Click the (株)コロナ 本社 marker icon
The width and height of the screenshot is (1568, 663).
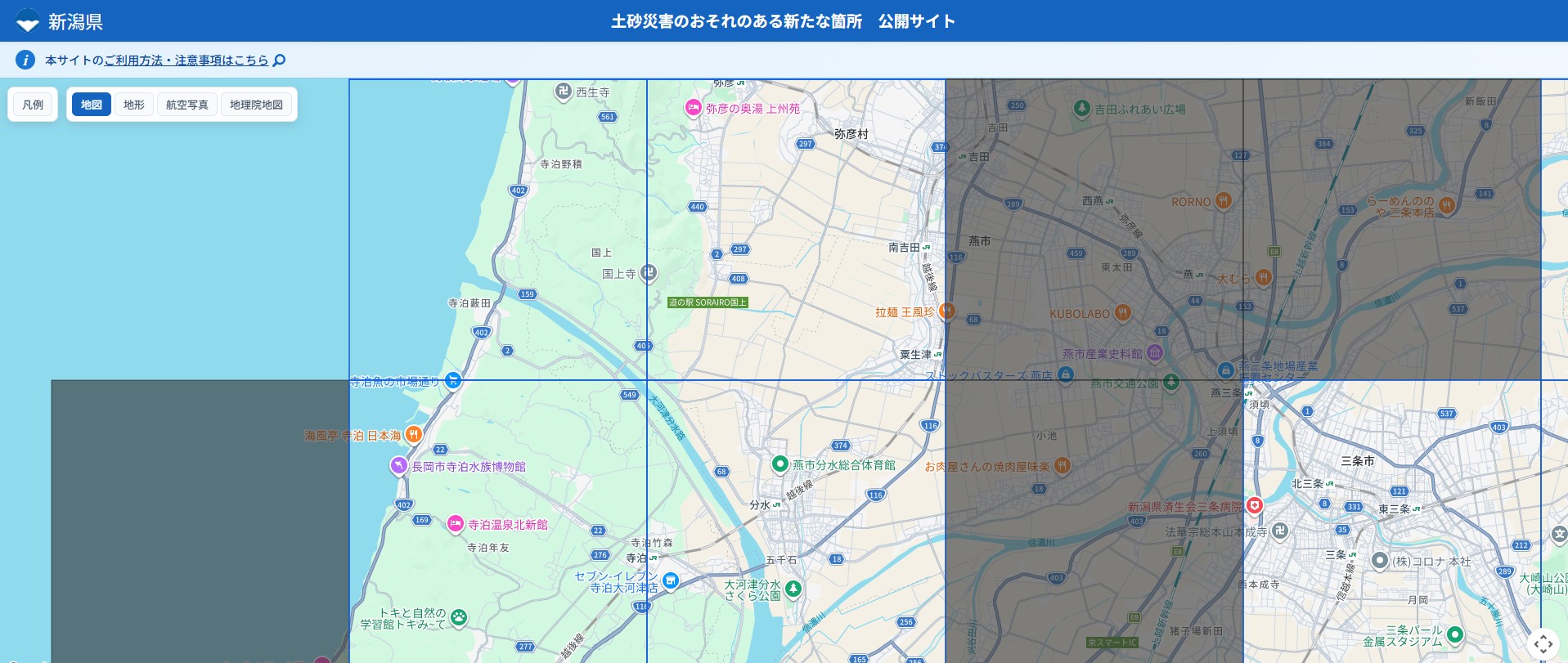click(1380, 560)
